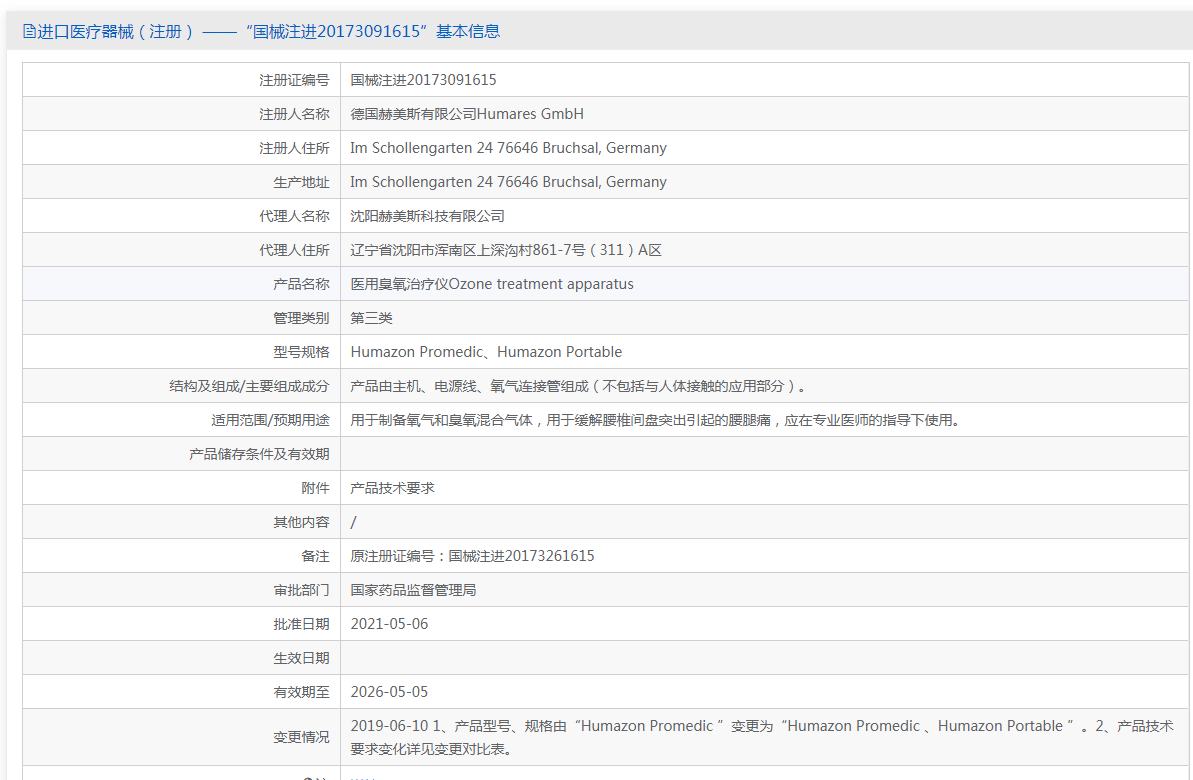
Task: Click registrant name Humares GmbH value
Action: [x=467, y=114]
